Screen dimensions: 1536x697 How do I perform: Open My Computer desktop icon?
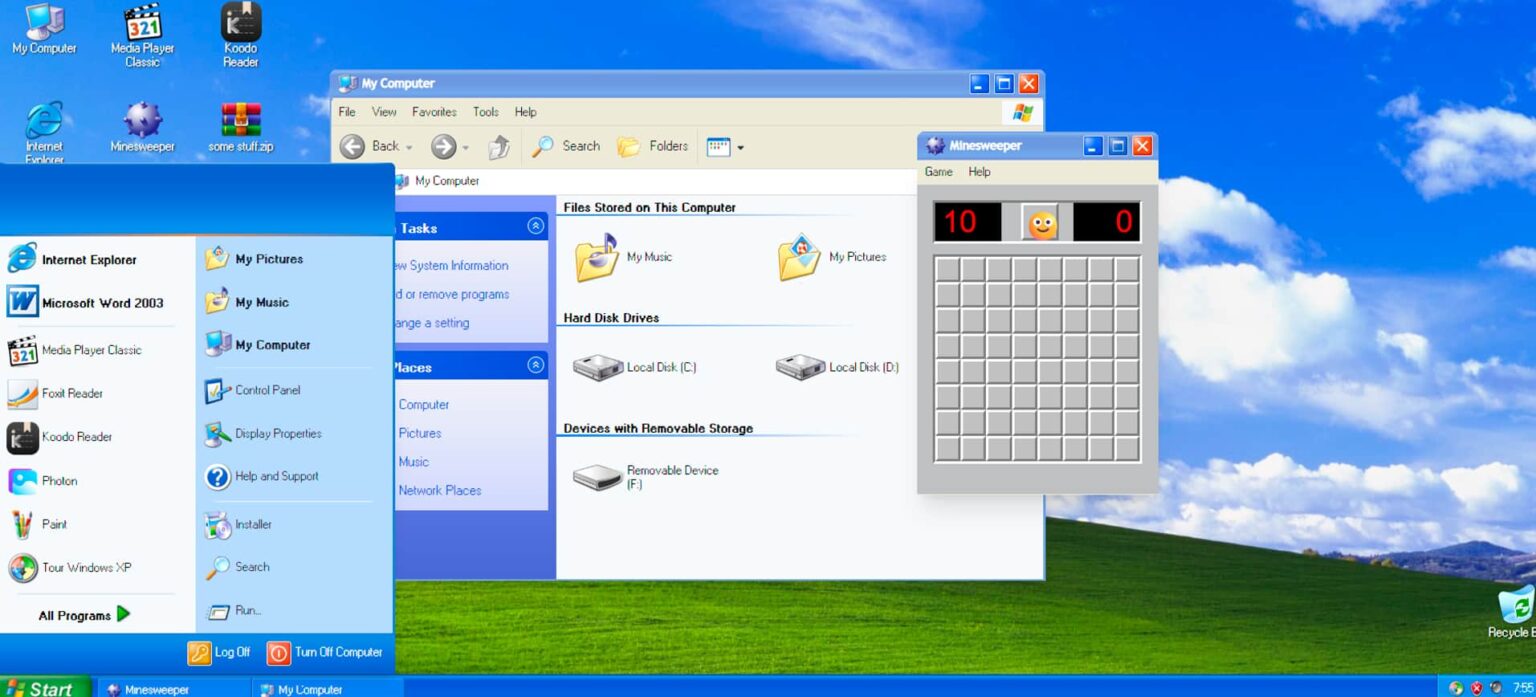tap(43, 28)
